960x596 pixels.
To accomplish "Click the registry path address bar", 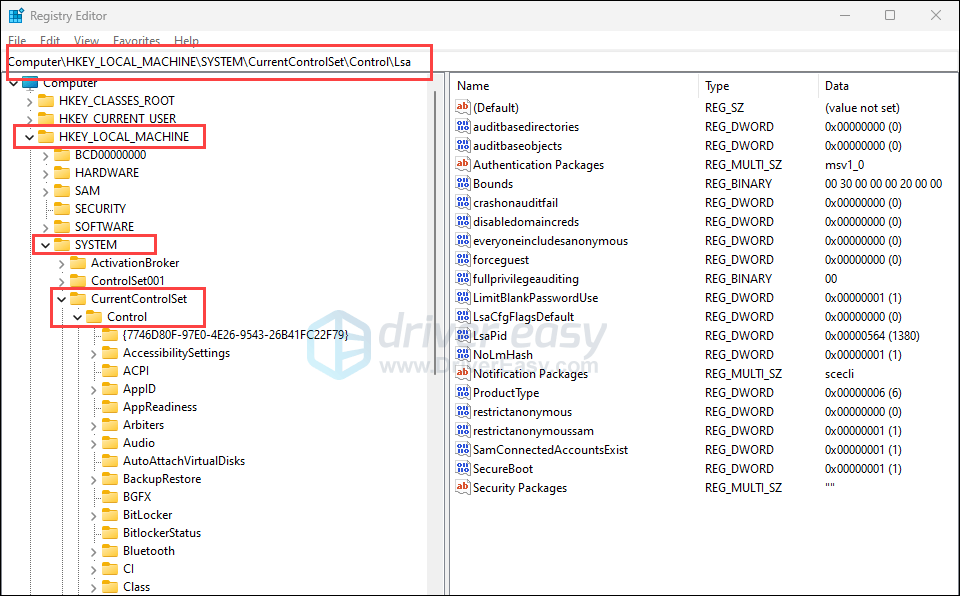I will tap(220, 62).
